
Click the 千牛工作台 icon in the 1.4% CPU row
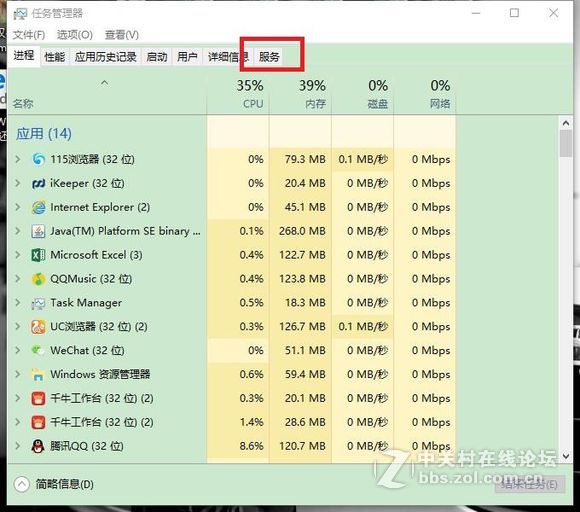(38, 422)
